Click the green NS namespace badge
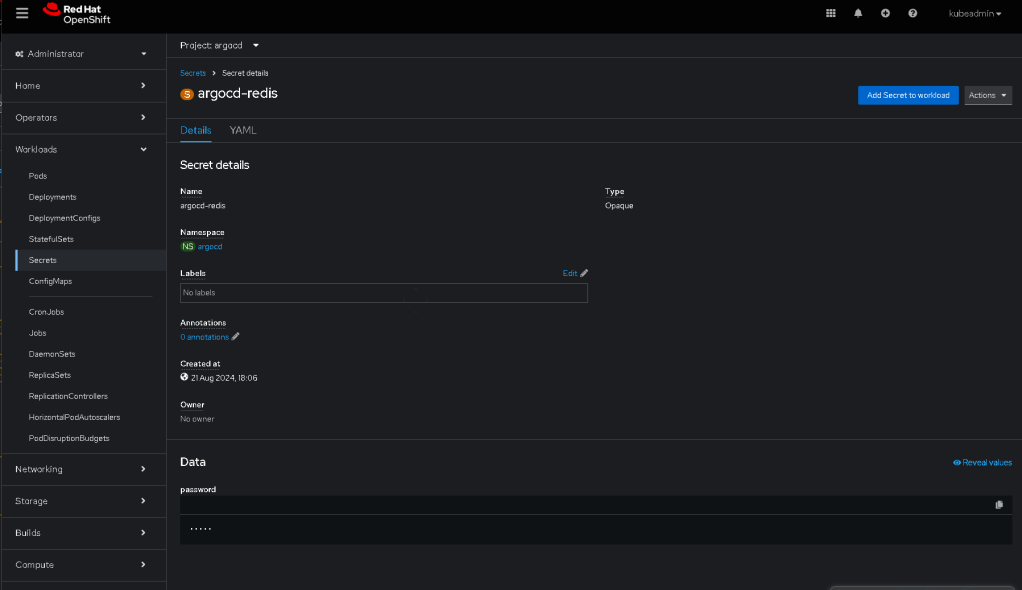1022x590 pixels. [188, 246]
